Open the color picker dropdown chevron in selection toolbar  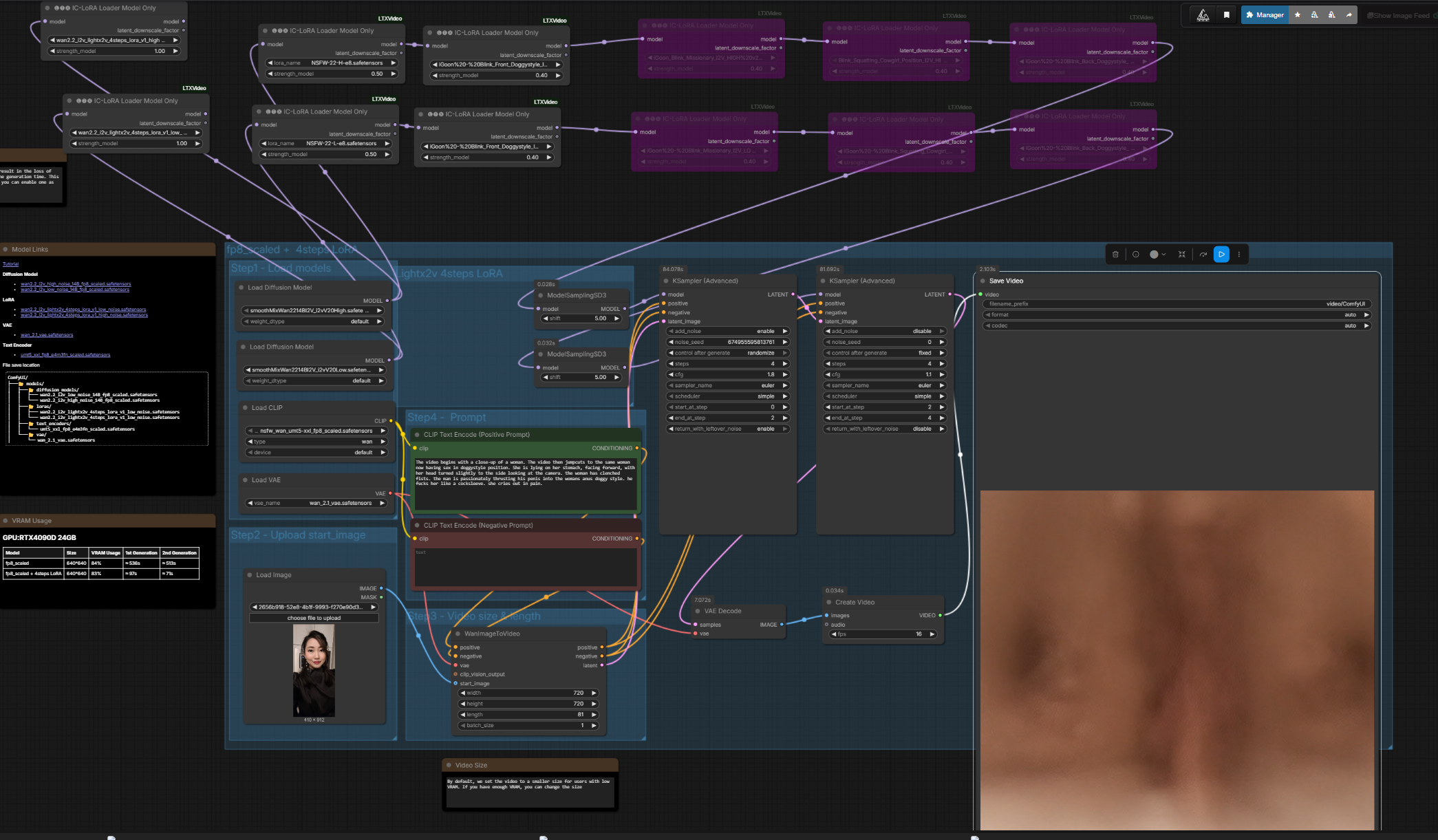point(1163,255)
